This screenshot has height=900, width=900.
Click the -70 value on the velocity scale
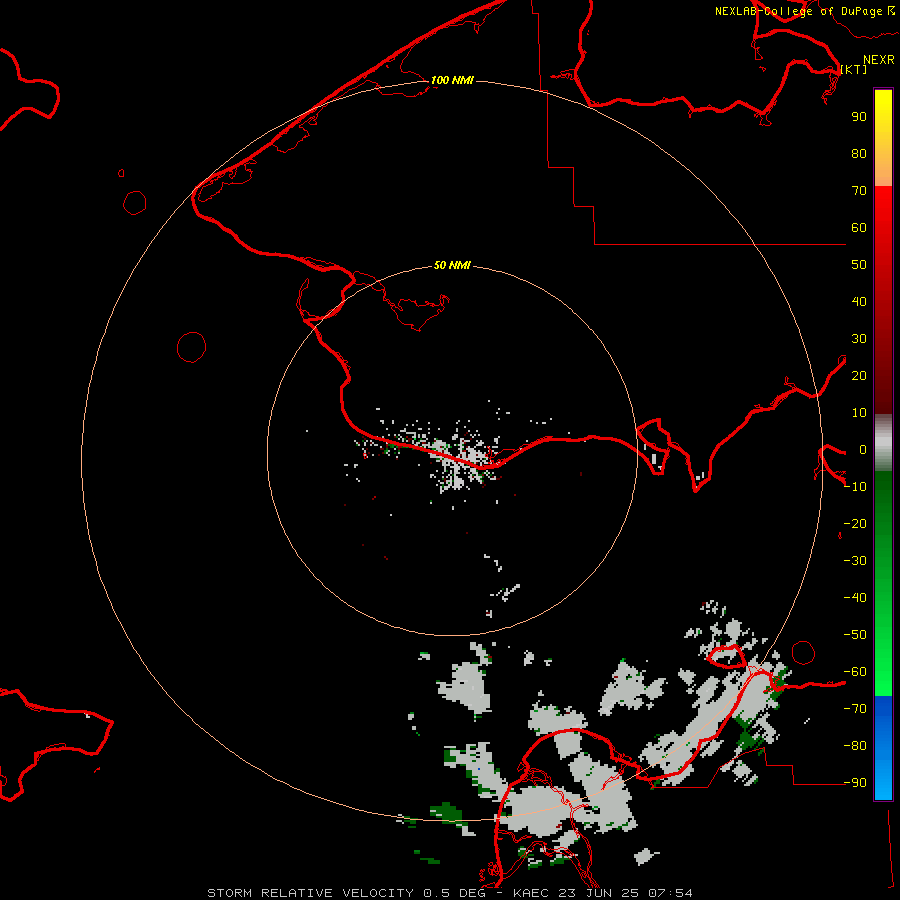coord(855,709)
